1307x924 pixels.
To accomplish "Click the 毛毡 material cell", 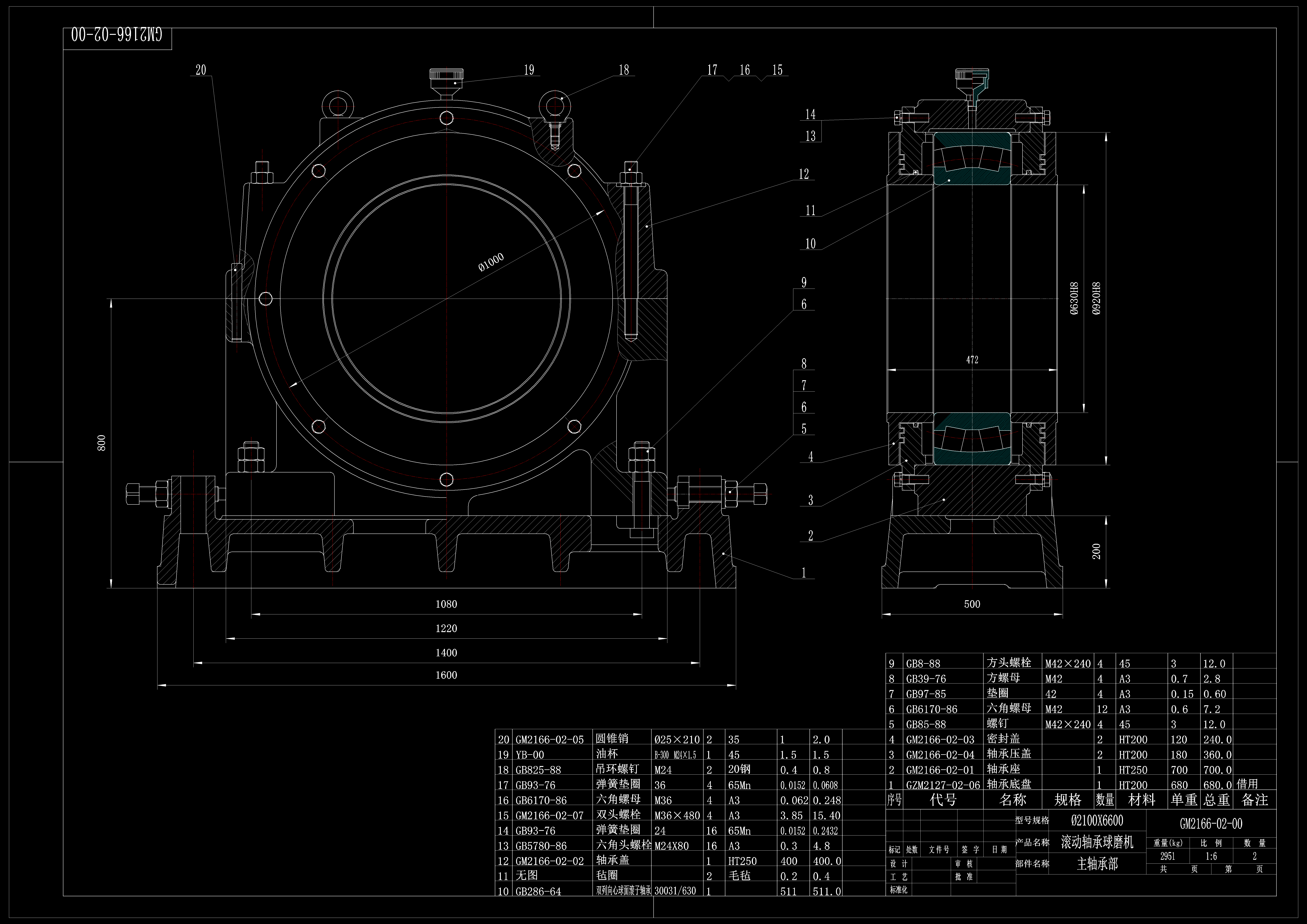I will pyautogui.click(x=739, y=876).
